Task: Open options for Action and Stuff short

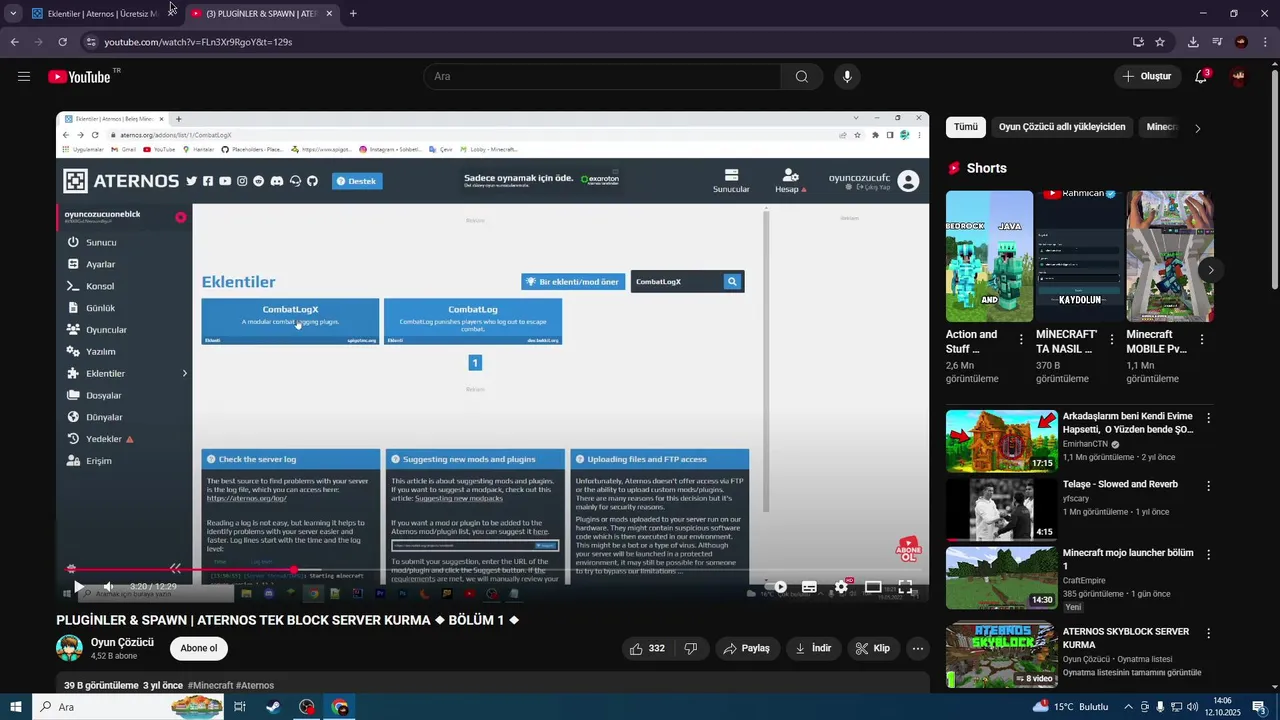Action: [x=1021, y=340]
